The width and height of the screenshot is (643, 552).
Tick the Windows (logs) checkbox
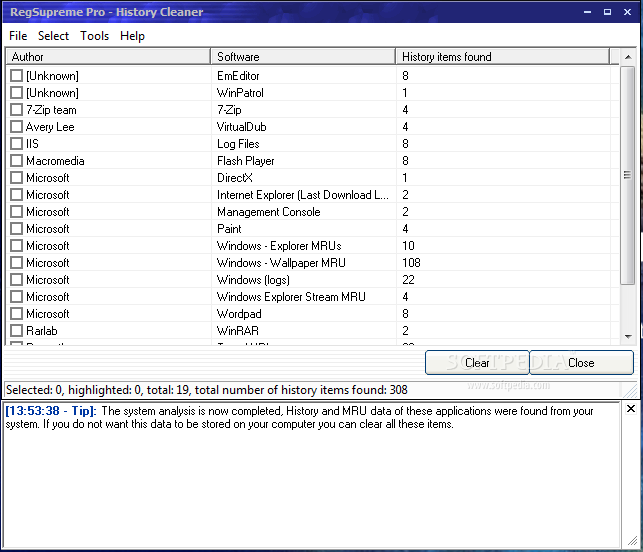coord(16,280)
